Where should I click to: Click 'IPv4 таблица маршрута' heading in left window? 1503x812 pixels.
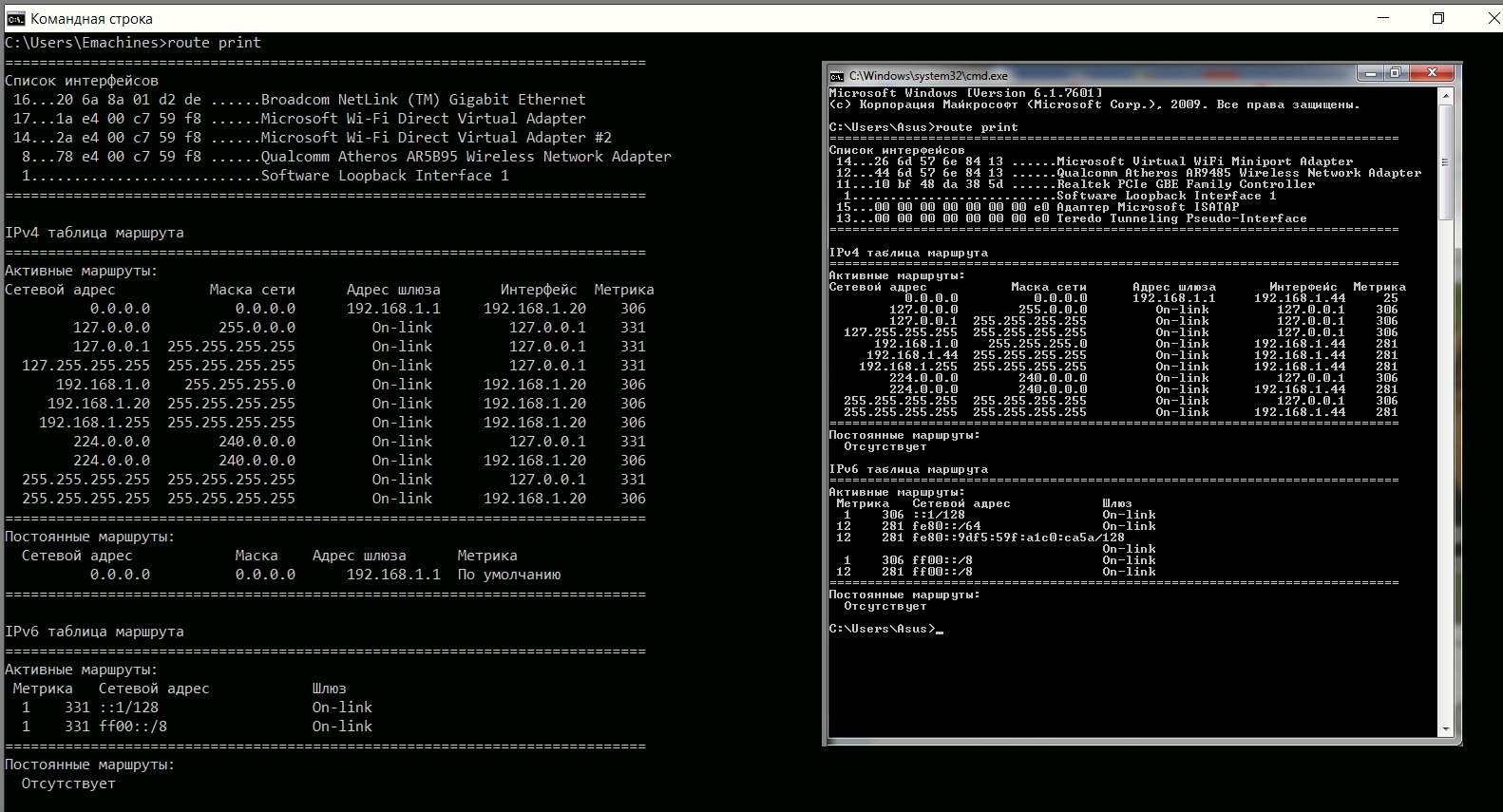tap(94, 233)
